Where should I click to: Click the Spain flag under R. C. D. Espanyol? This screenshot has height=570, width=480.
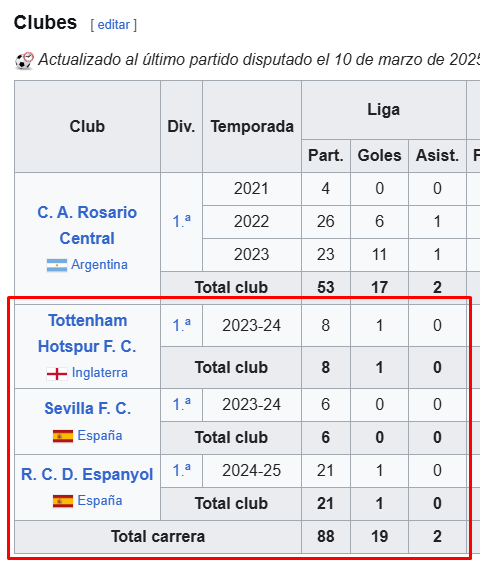[63, 501]
